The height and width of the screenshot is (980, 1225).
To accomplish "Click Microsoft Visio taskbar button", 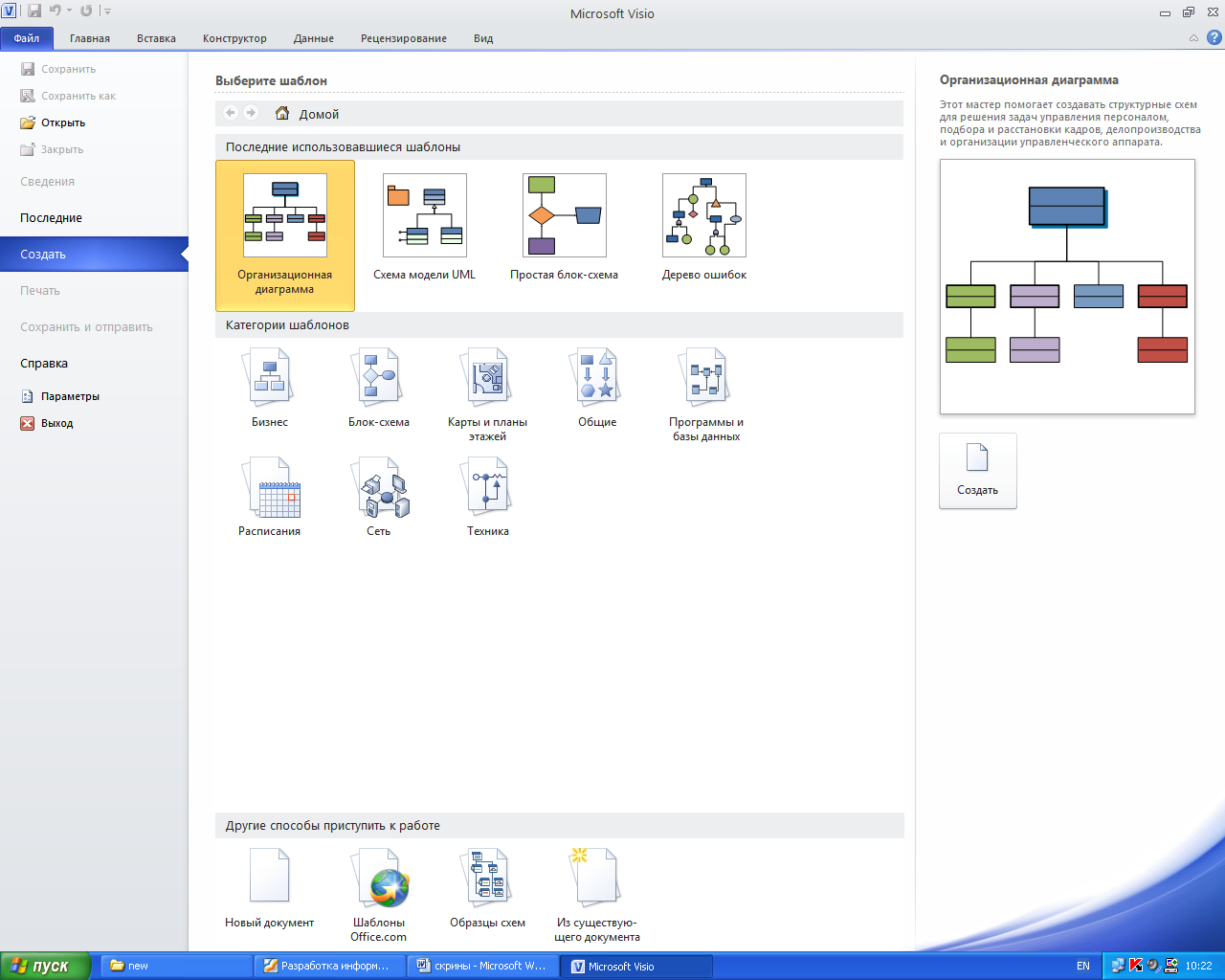I will (637, 966).
